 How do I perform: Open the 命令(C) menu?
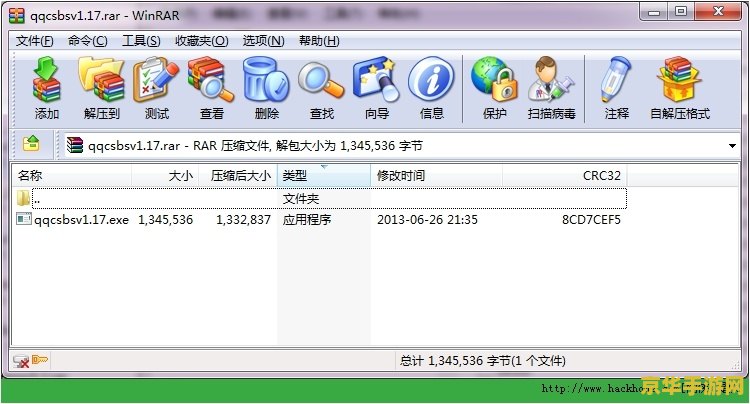(88, 41)
